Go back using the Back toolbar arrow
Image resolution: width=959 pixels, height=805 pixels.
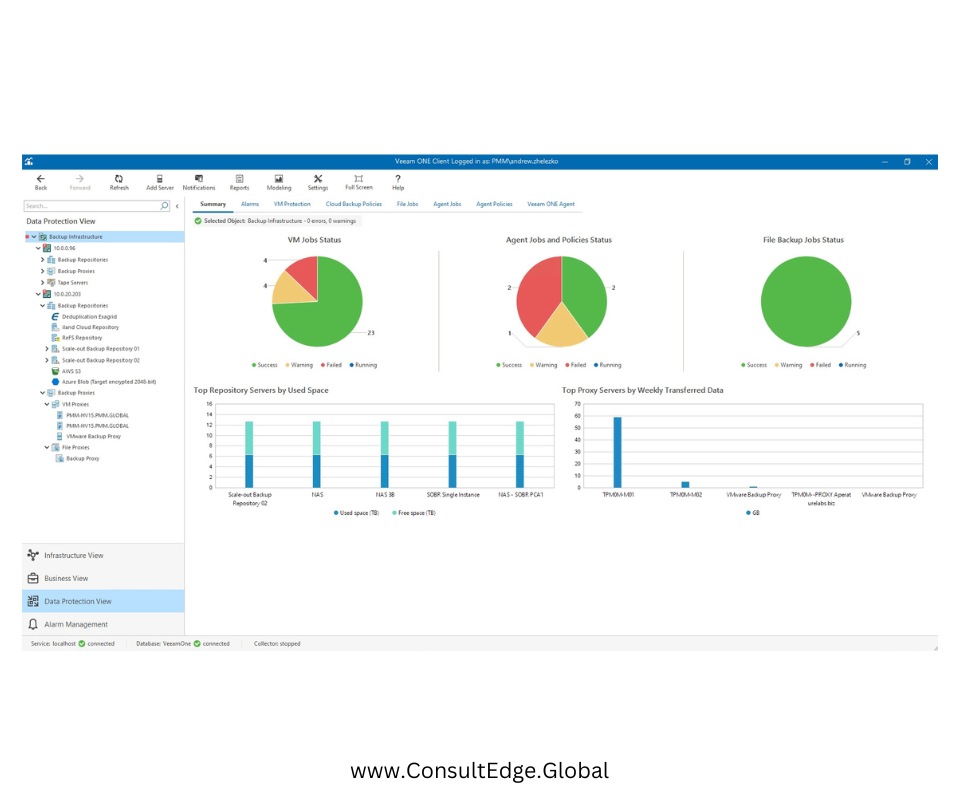pyautogui.click(x=40, y=179)
